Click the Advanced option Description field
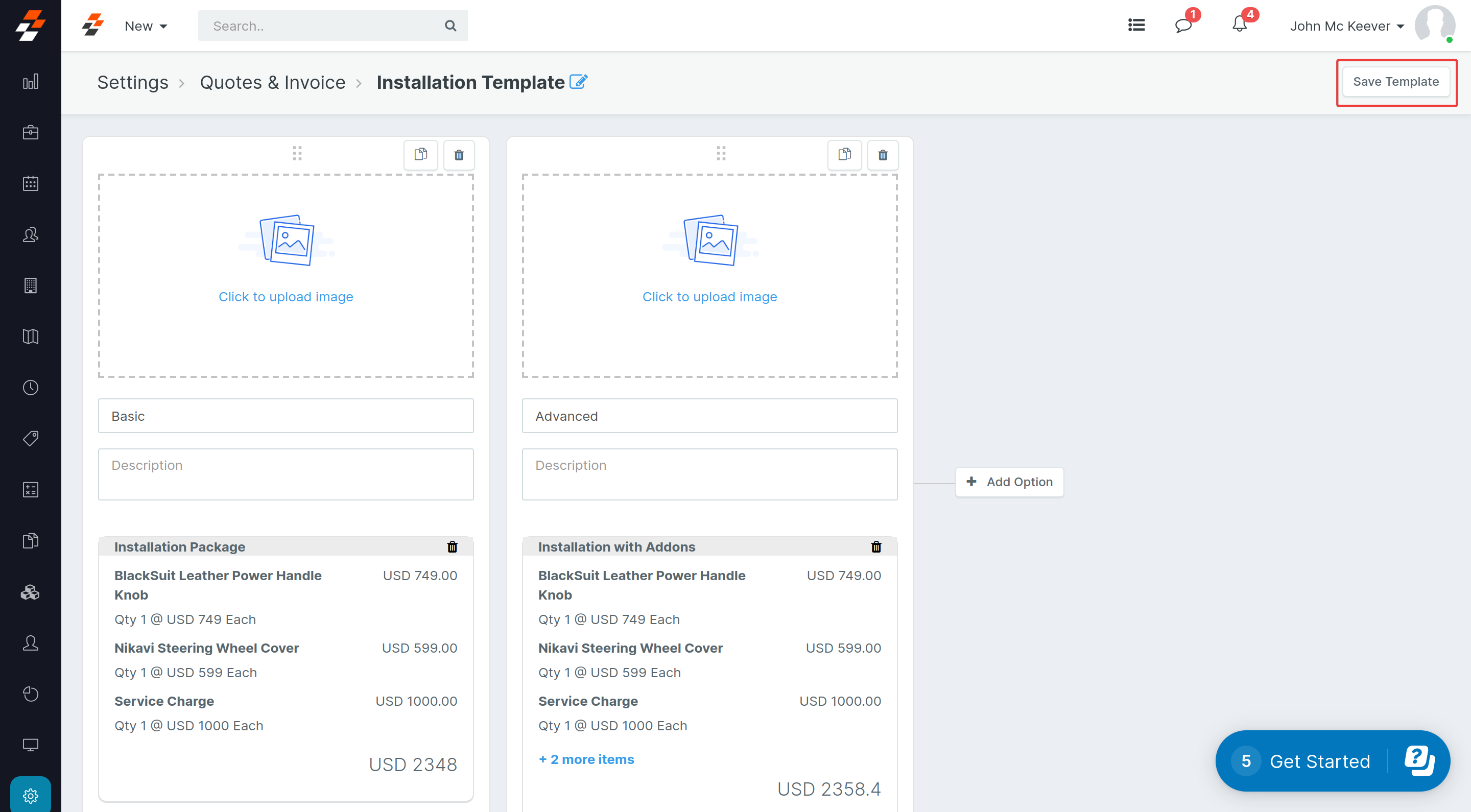This screenshot has height=812, width=1471. (x=709, y=474)
